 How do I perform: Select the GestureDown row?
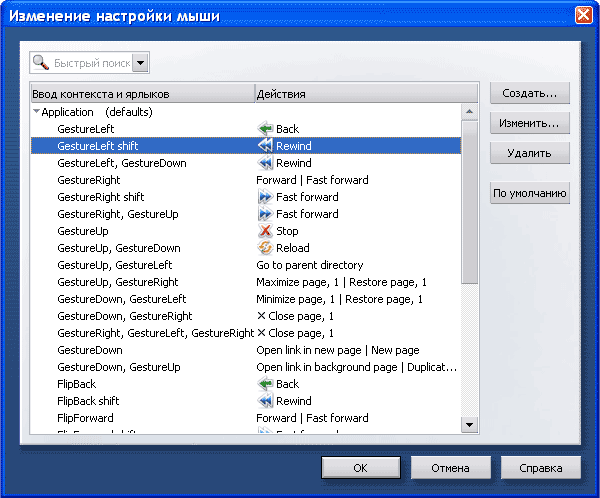tap(246, 350)
